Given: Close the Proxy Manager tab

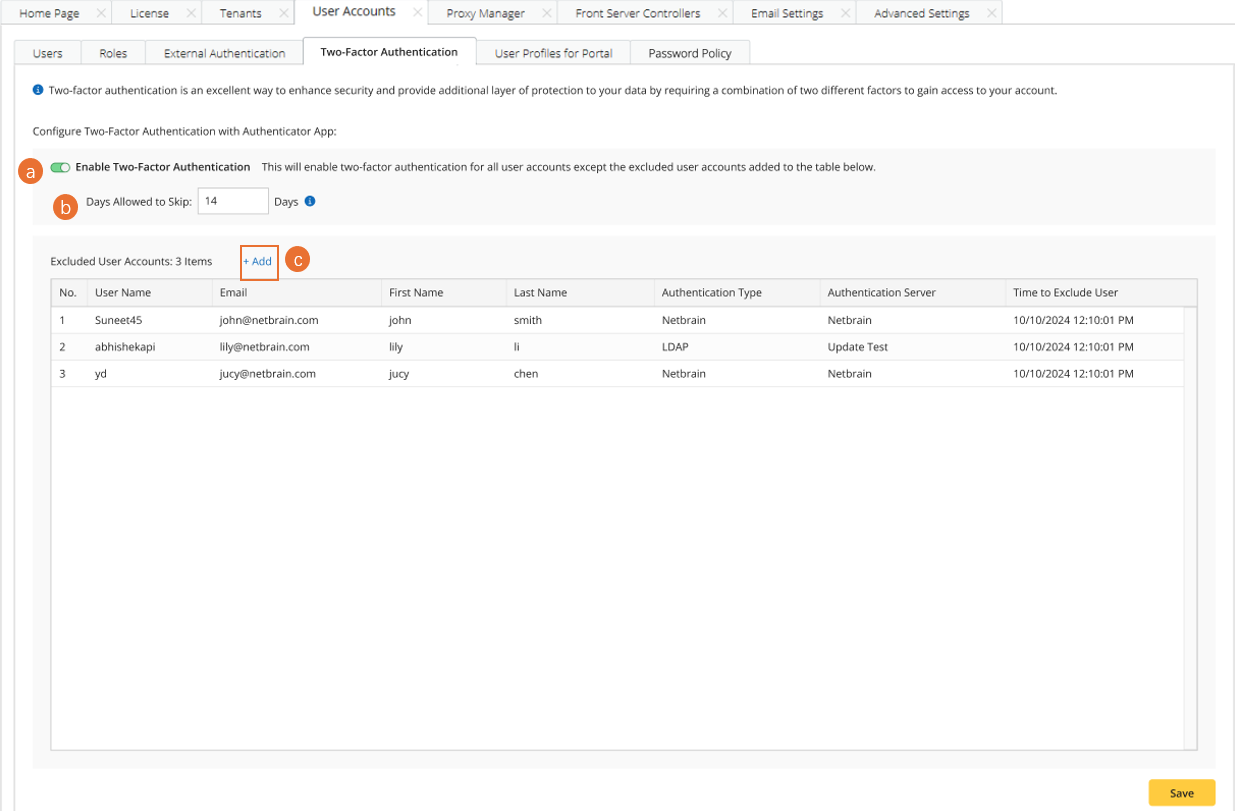Looking at the screenshot, I should (546, 13).
